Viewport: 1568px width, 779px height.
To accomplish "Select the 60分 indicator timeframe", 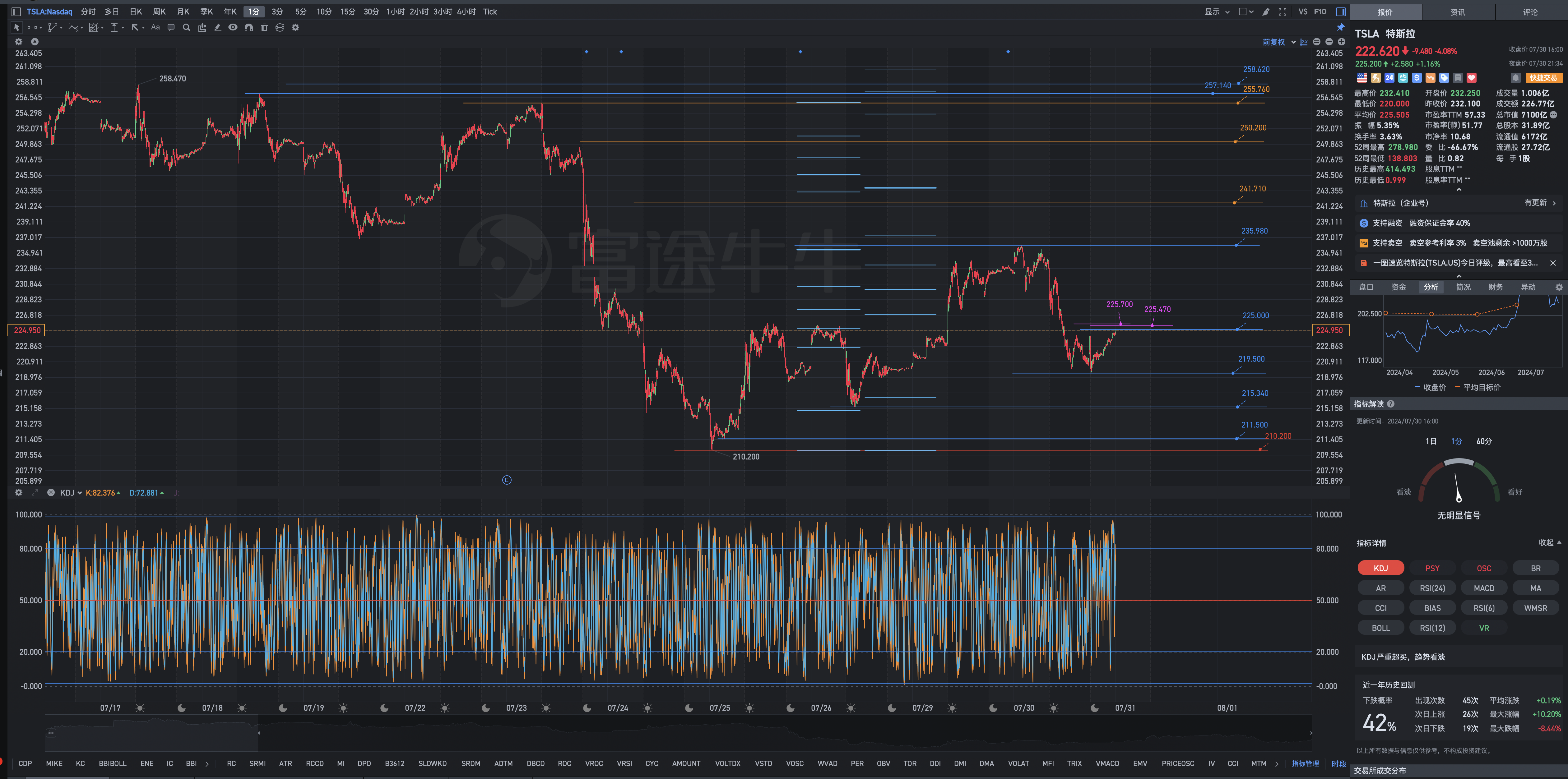I will [x=1484, y=441].
